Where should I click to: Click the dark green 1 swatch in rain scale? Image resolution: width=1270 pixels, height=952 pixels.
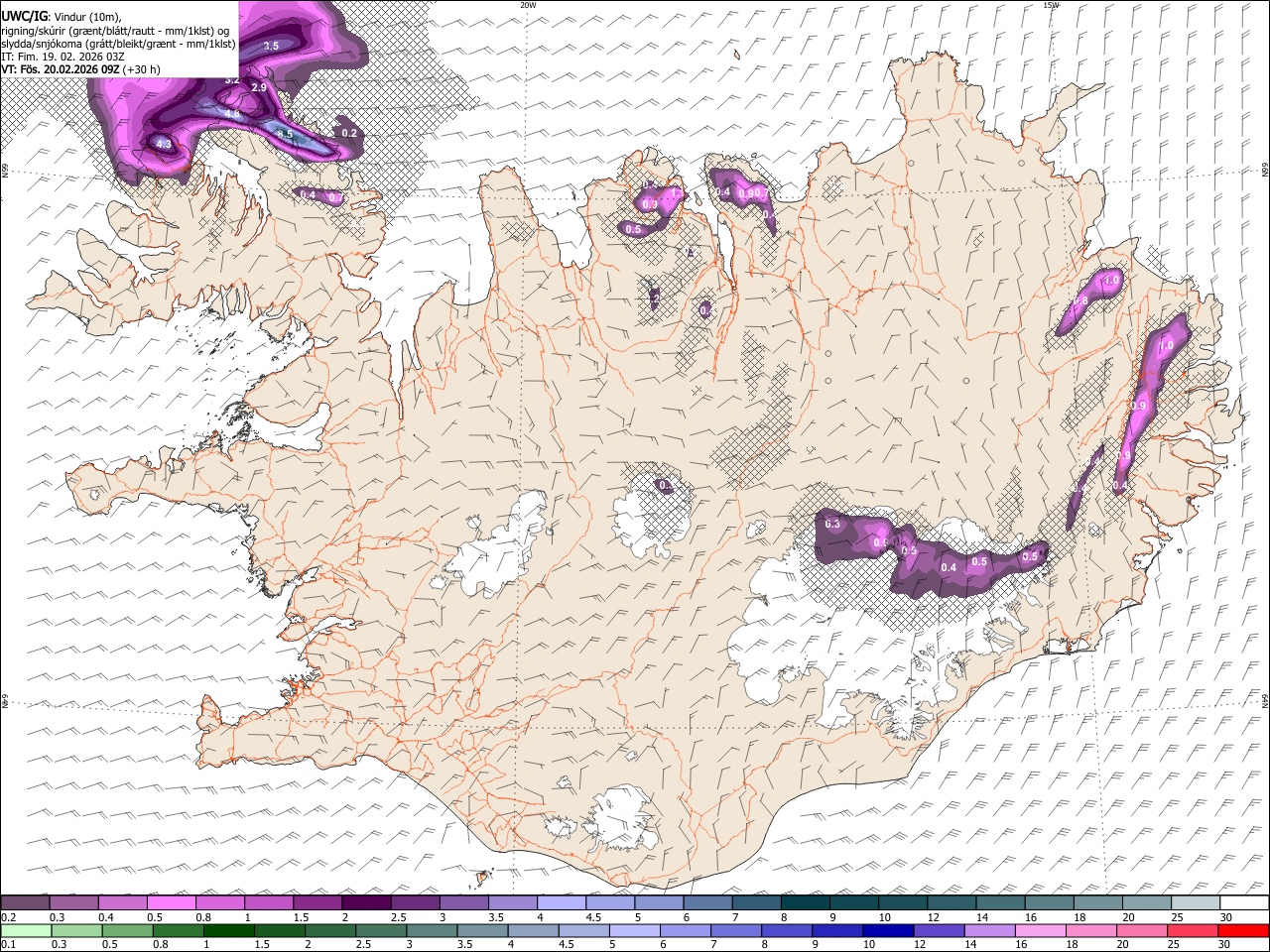coord(228,930)
